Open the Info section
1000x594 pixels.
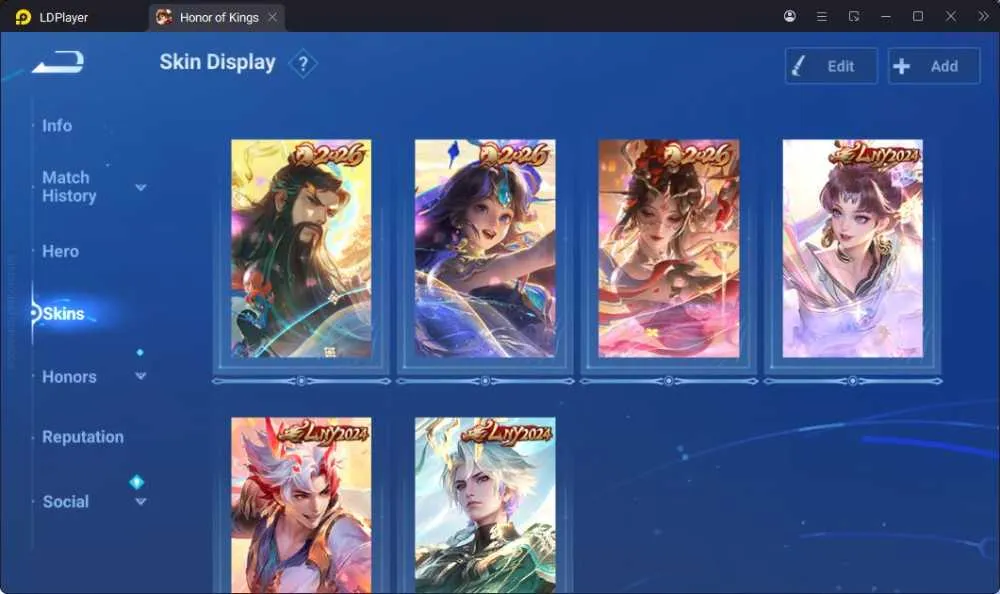click(57, 126)
